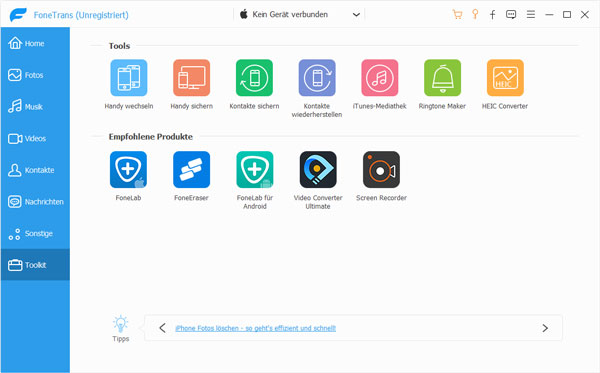The height and width of the screenshot is (373, 600).
Task: Click the FoneTrans logo icon
Action: click(x=18, y=15)
